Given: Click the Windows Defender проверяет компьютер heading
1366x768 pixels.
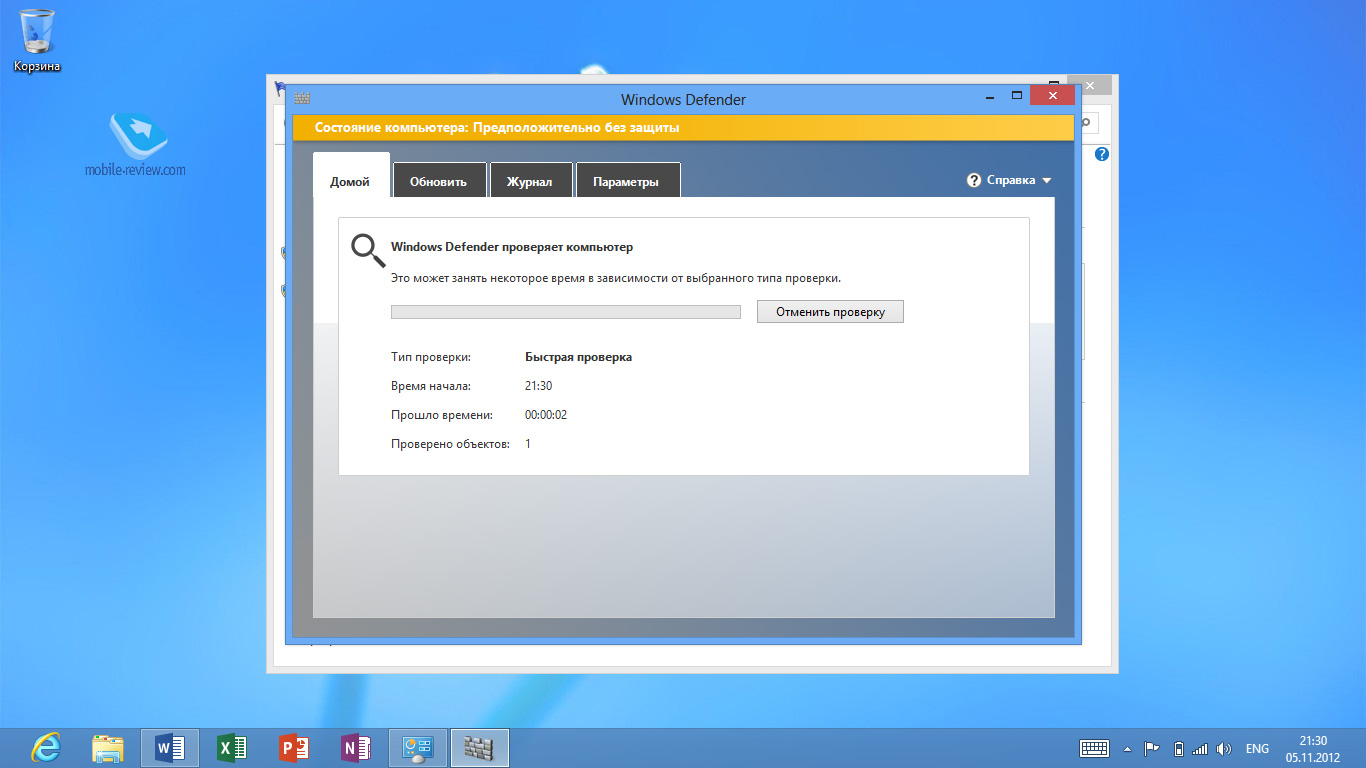Looking at the screenshot, I should 512,246.
